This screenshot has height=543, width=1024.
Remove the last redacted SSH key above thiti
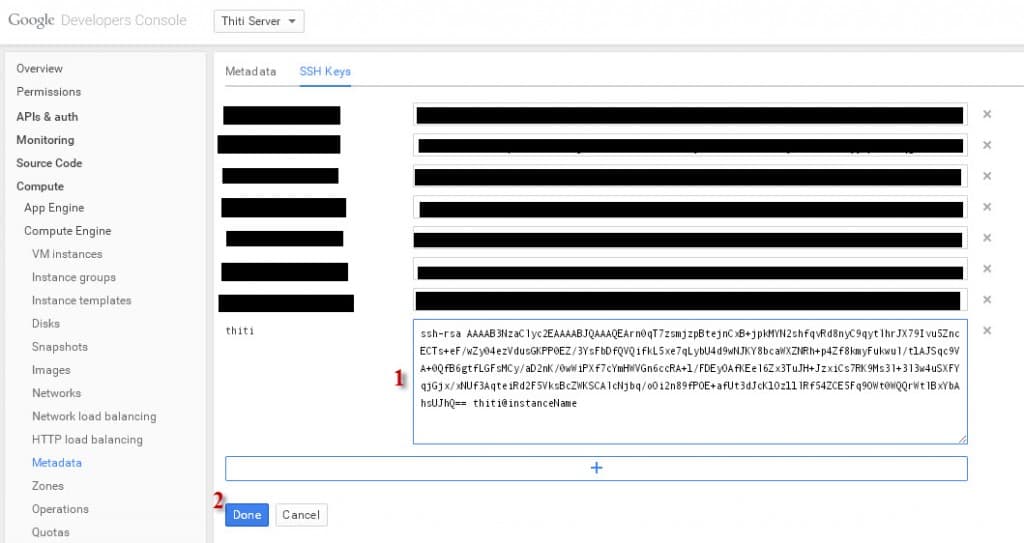point(987,300)
